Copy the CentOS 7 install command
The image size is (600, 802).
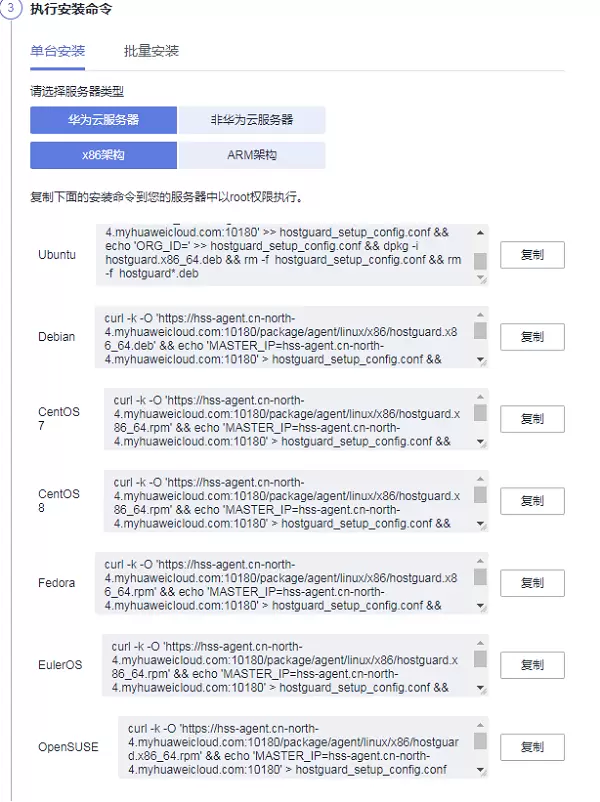532,418
